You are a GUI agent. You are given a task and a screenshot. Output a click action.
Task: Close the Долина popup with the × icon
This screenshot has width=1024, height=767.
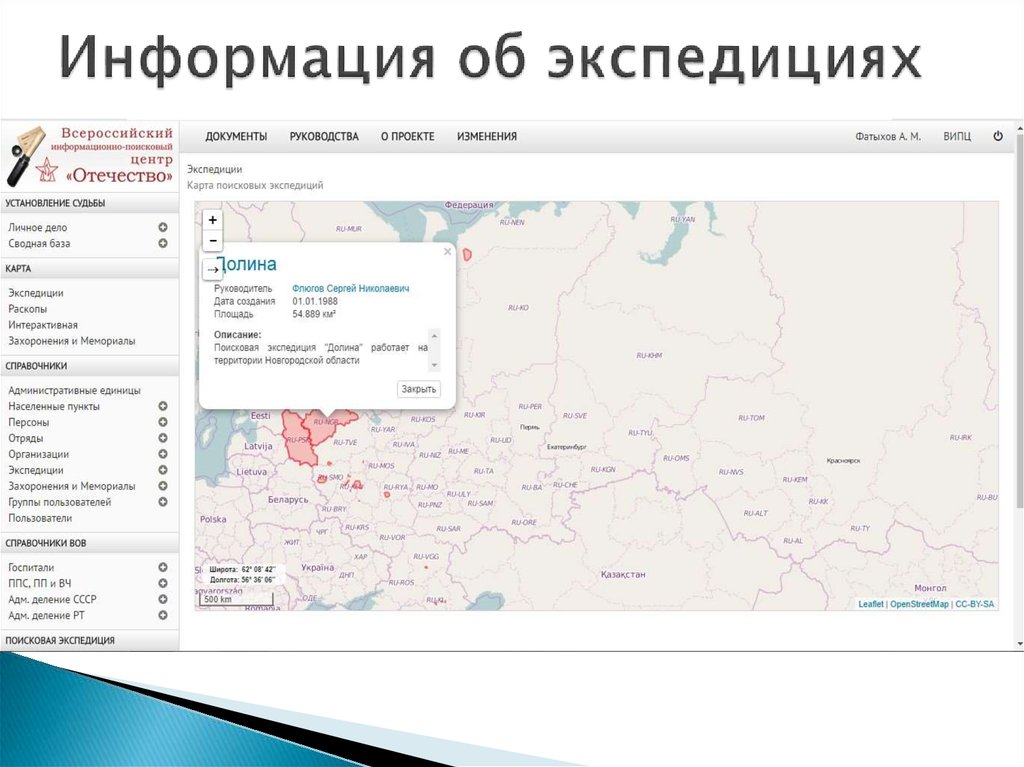click(x=448, y=251)
